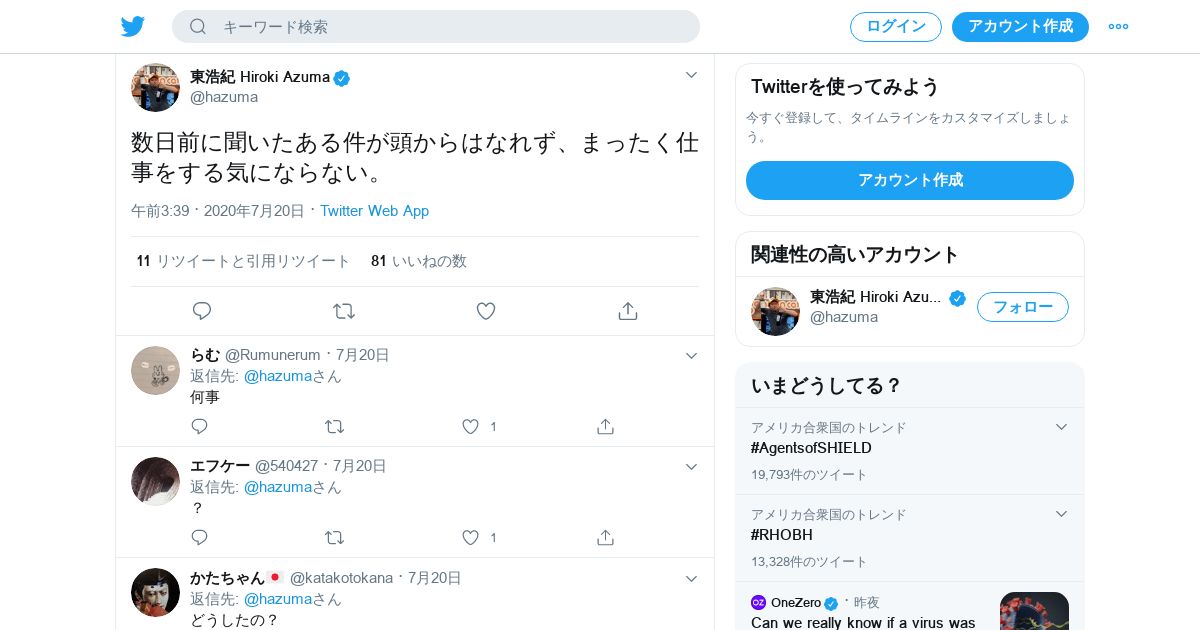The width and height of the screenshot is (1200, 630).
Task: Focus the キーワード検索 search field
Action: pos(450,27)
